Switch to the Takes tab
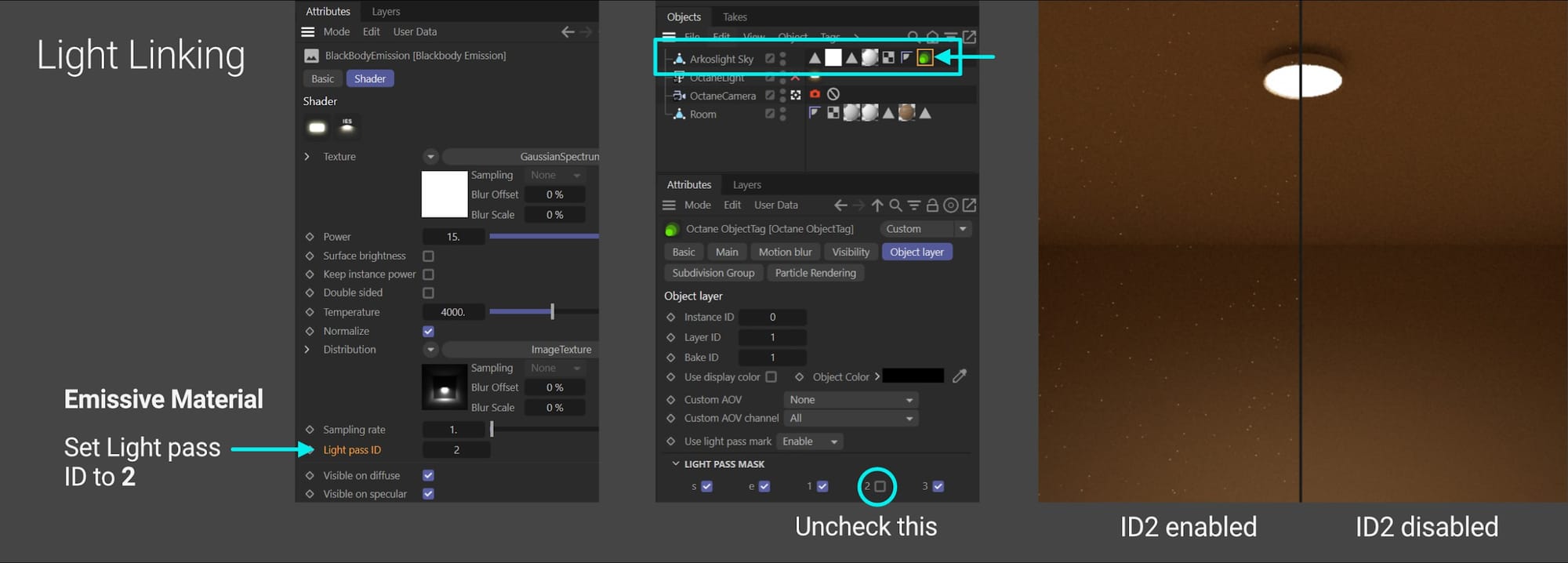This screenshot has width=1568, height=563. 735,17
